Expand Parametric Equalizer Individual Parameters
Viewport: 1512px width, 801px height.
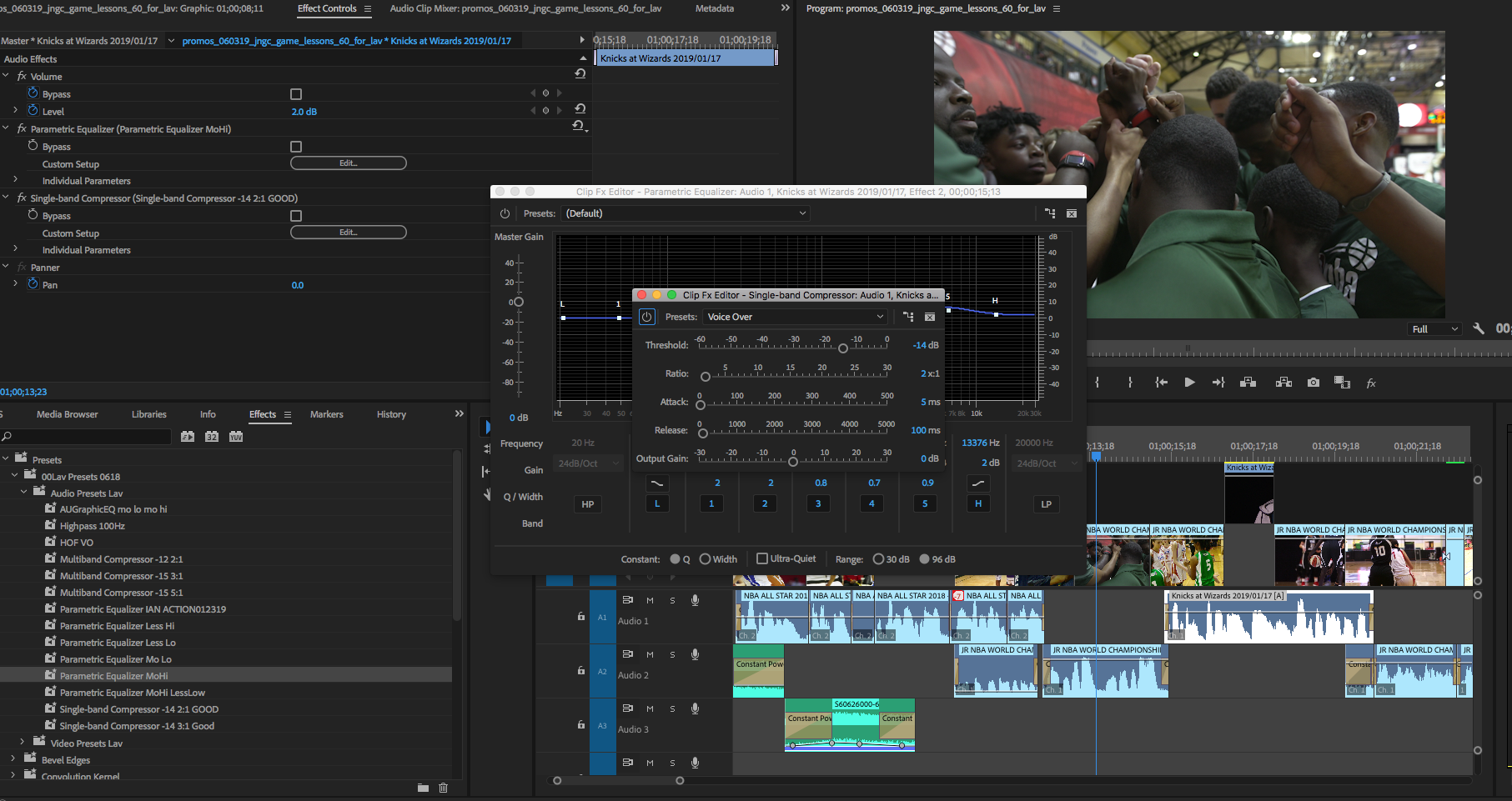click(x=15, y=179)
